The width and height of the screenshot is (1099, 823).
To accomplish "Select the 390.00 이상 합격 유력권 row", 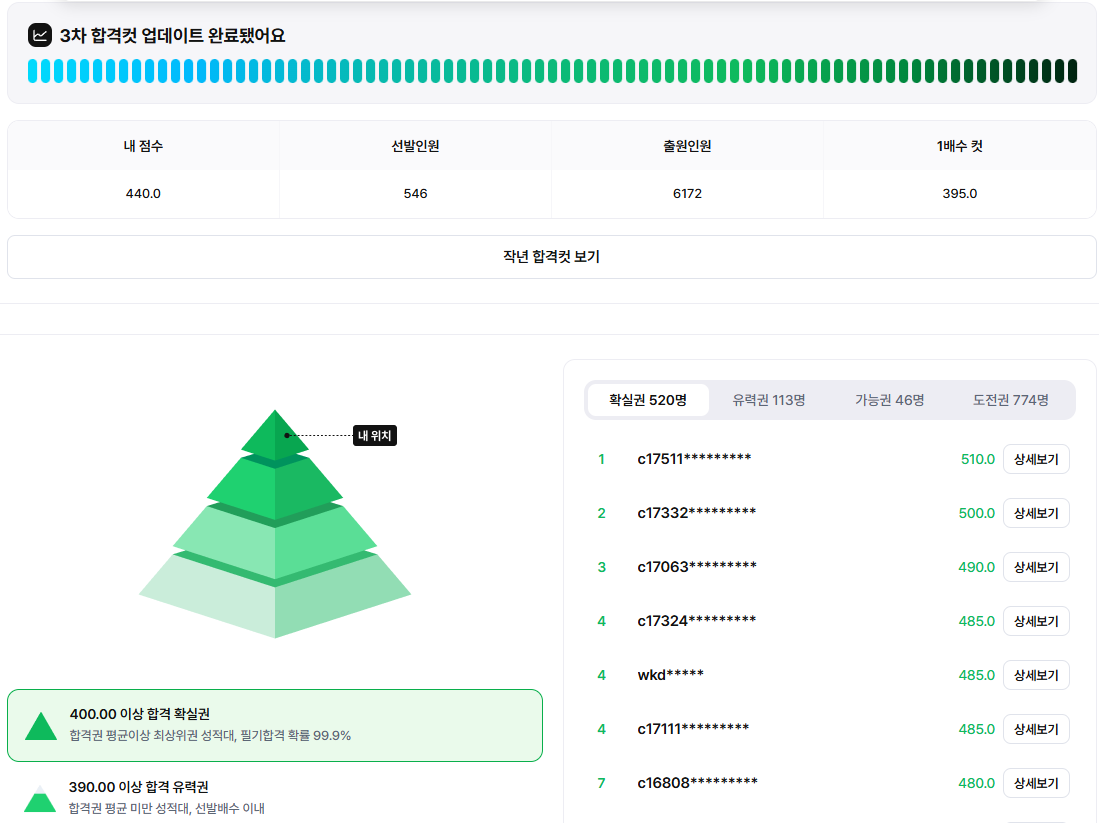I will [x=275, y=798].
